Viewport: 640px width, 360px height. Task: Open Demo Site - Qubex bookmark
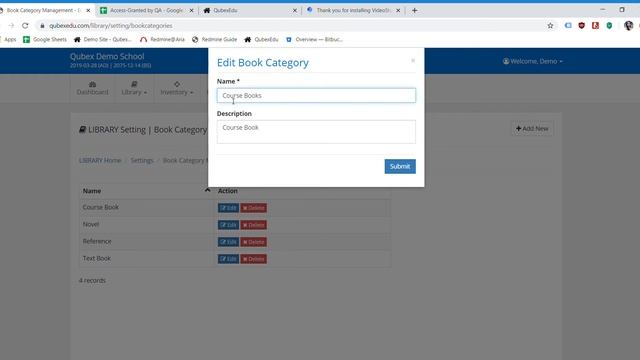[x=103, y=40]
